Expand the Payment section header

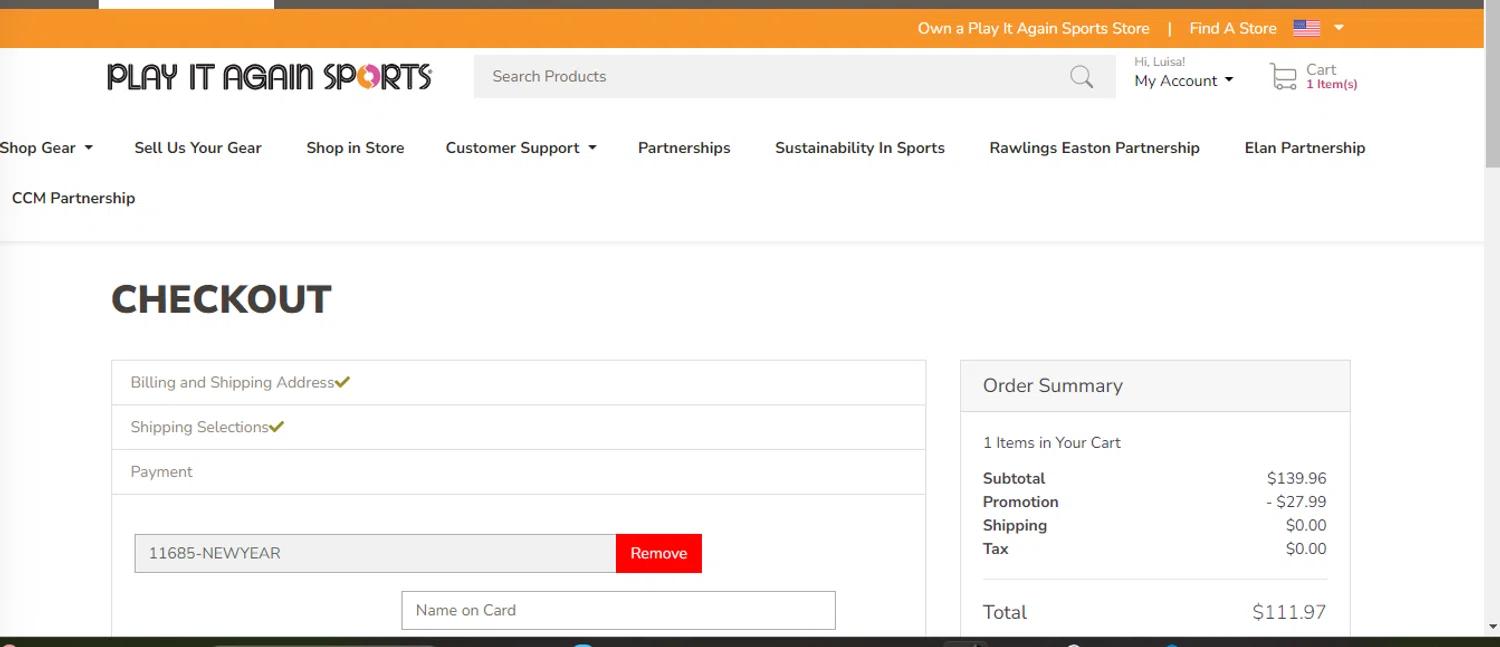(x=518, y=472)
